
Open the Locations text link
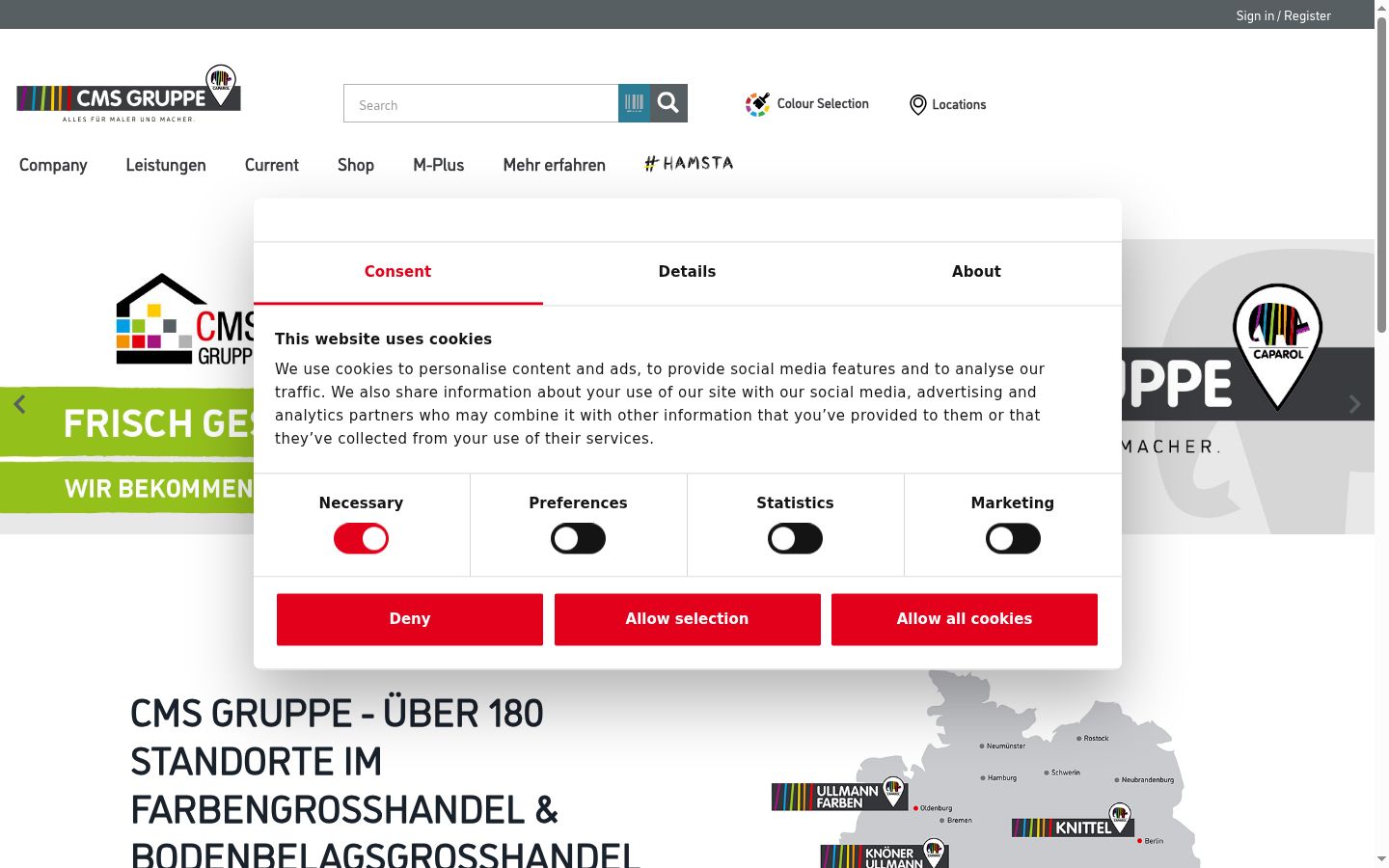click(x=959, y=104)
